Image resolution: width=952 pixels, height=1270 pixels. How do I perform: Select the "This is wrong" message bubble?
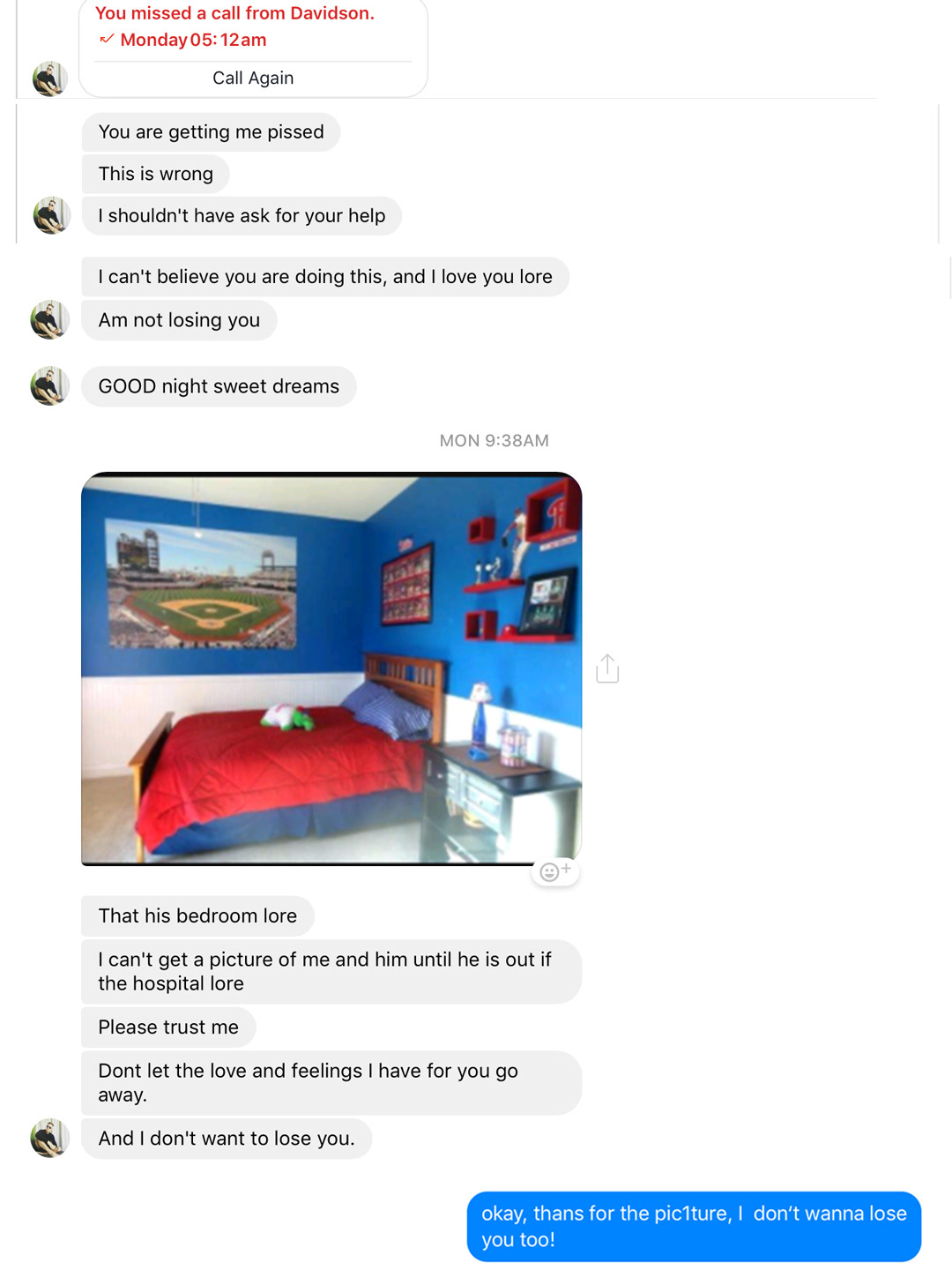click(156, 174)
